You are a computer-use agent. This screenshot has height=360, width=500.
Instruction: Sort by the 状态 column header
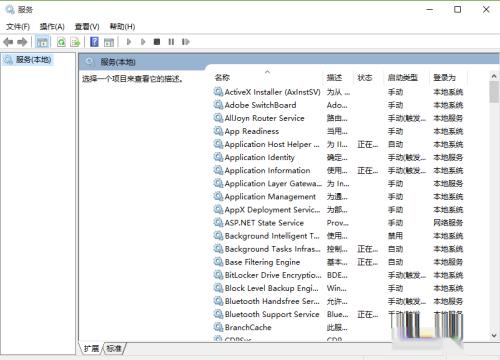(x=368, y=78)
